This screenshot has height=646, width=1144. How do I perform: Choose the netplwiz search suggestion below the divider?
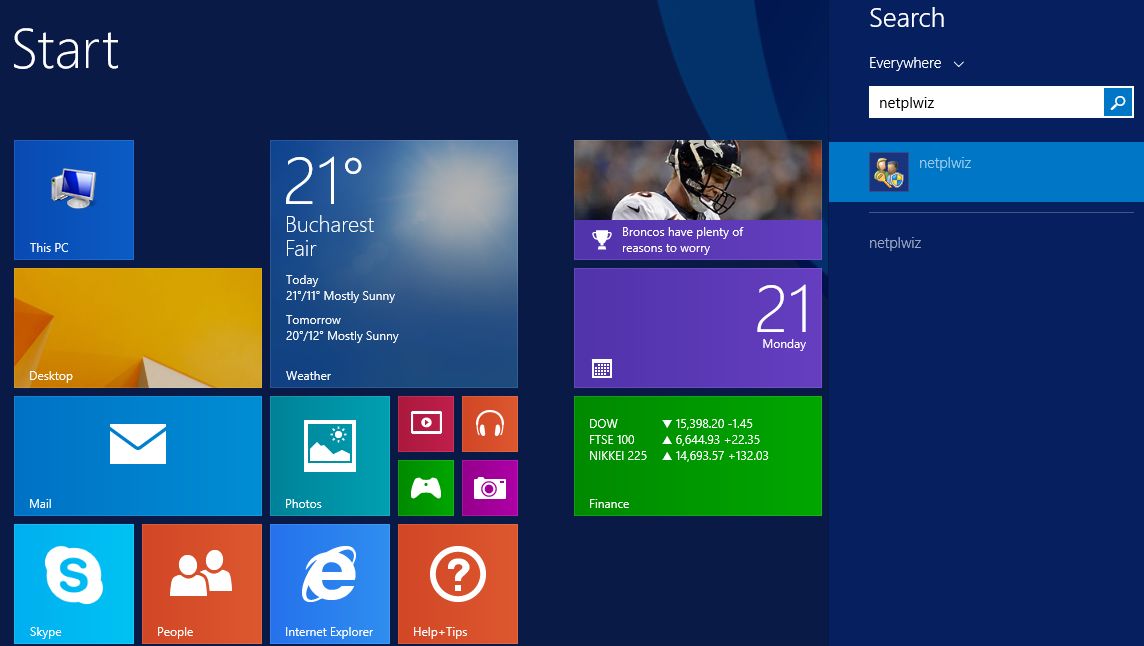point(895,243)
